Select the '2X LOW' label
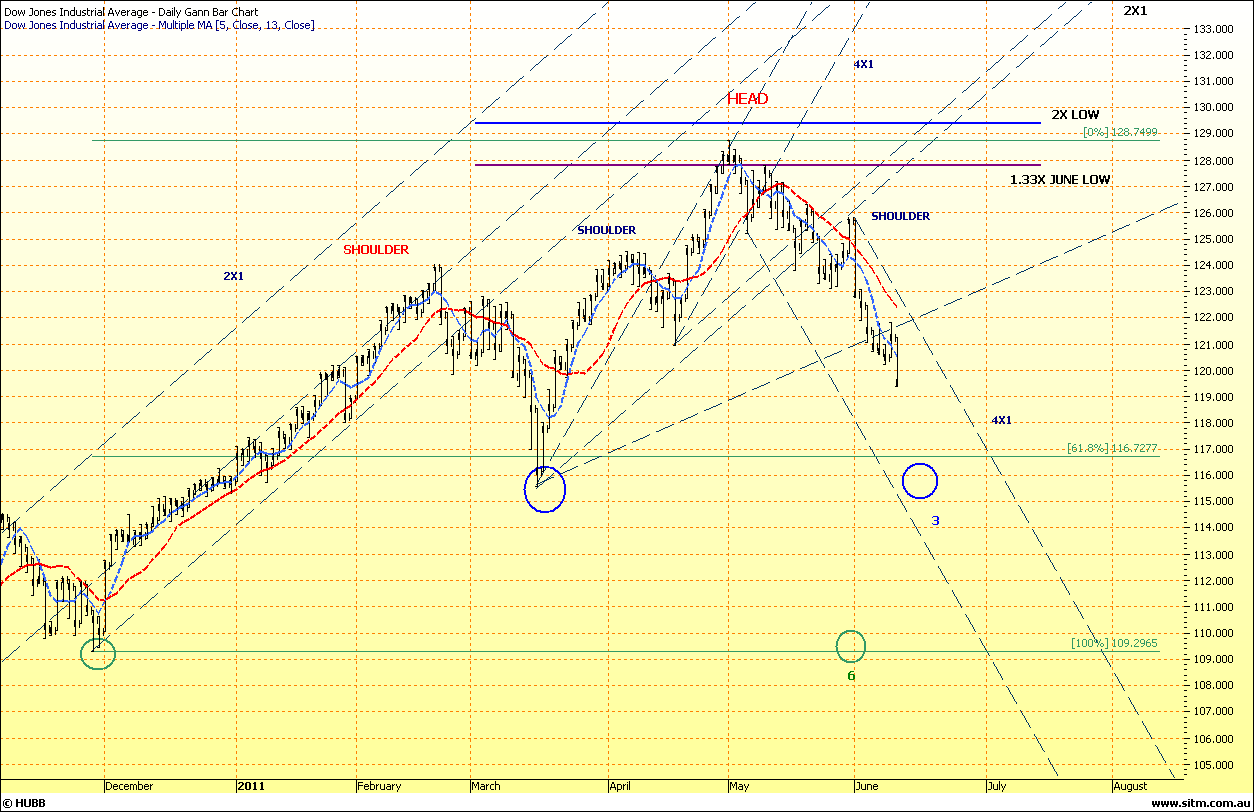 pos(1075,115)
